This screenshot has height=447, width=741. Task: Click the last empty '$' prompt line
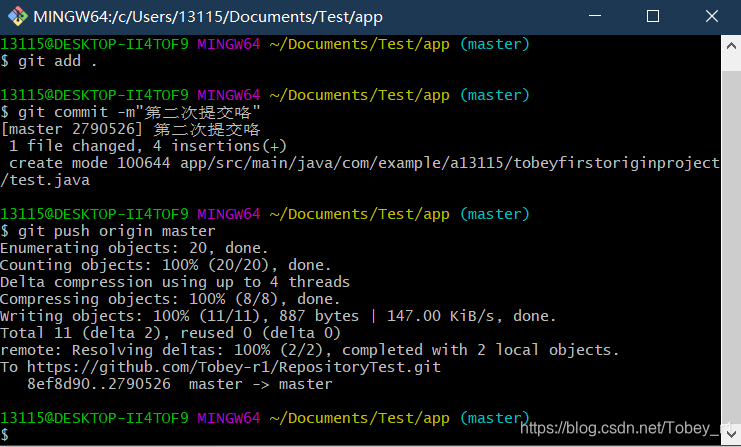coord(4,435)
